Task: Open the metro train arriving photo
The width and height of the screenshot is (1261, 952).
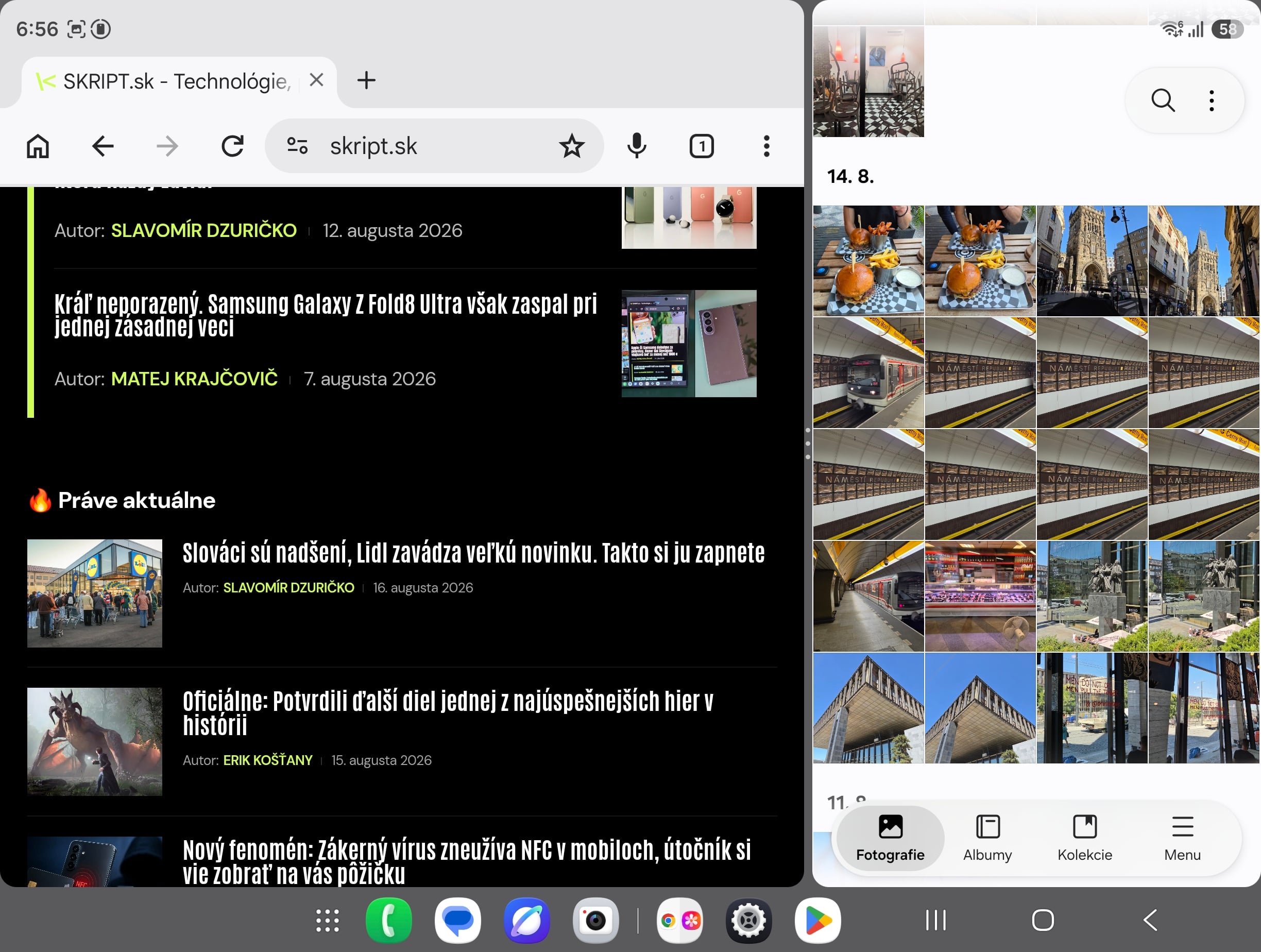Action: pyautogui.click(x=868, y=373)
